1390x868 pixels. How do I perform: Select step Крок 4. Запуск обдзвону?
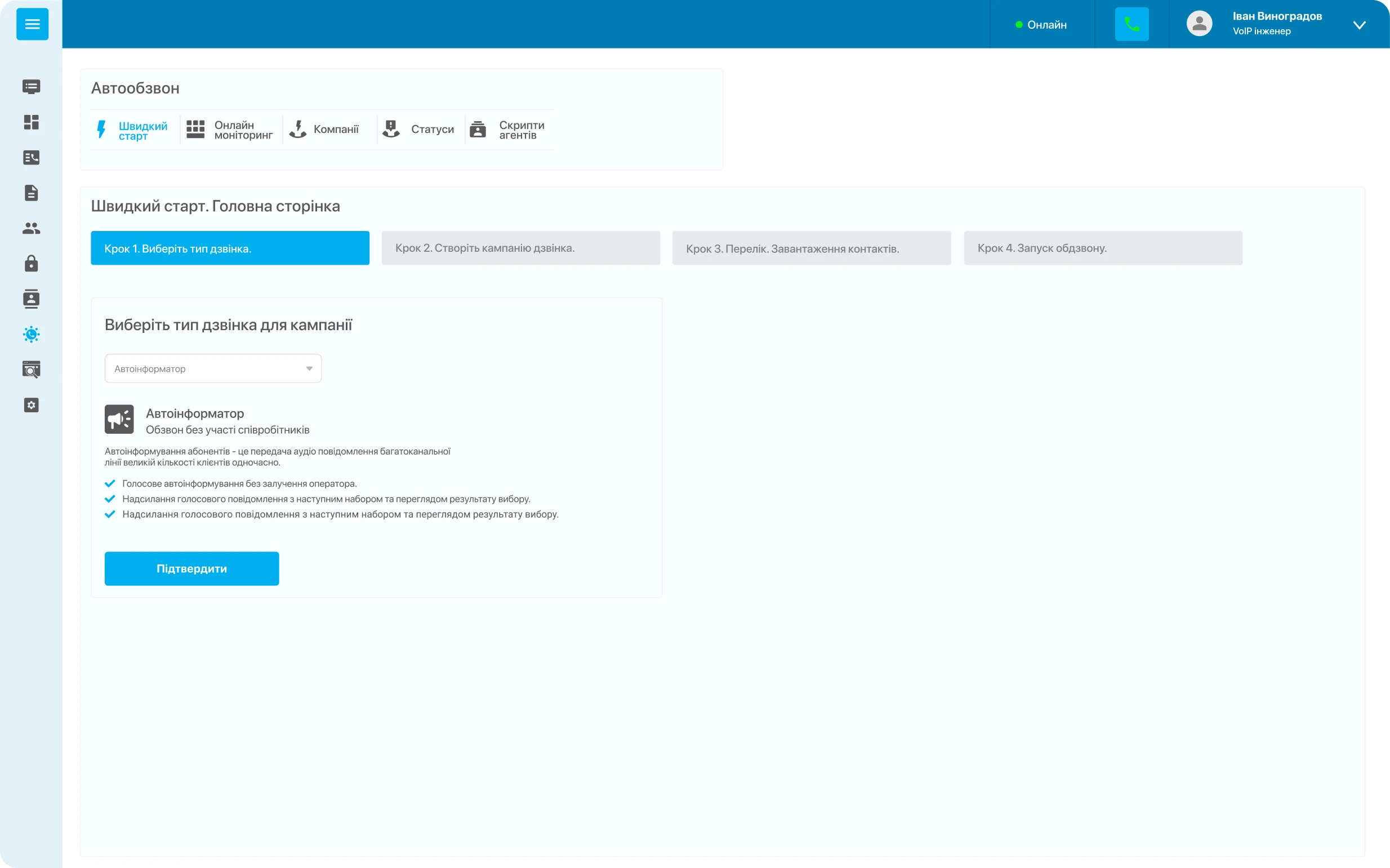[x=1103, y=248]
